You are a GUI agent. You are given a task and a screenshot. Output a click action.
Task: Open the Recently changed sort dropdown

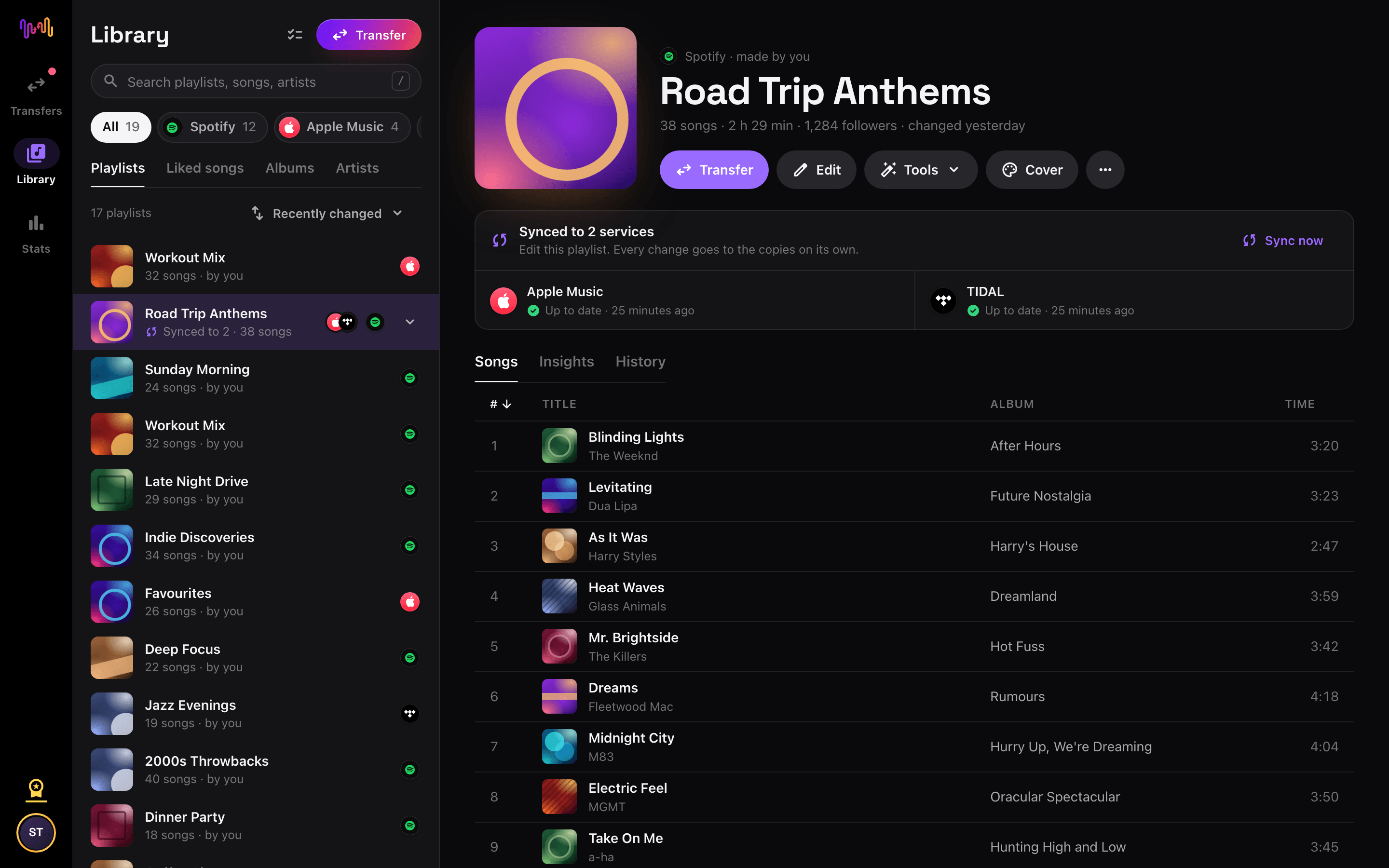(x=327, y=213)
